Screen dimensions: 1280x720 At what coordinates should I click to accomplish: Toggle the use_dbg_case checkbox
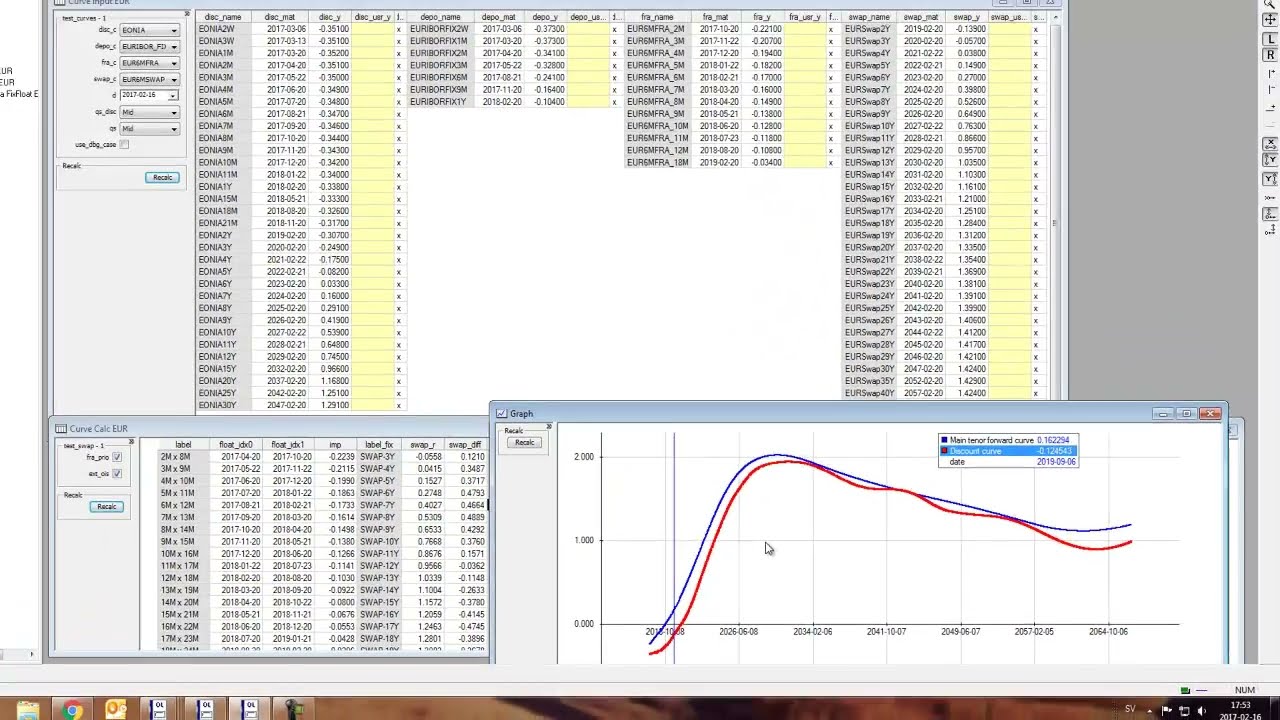coord(124,144)
